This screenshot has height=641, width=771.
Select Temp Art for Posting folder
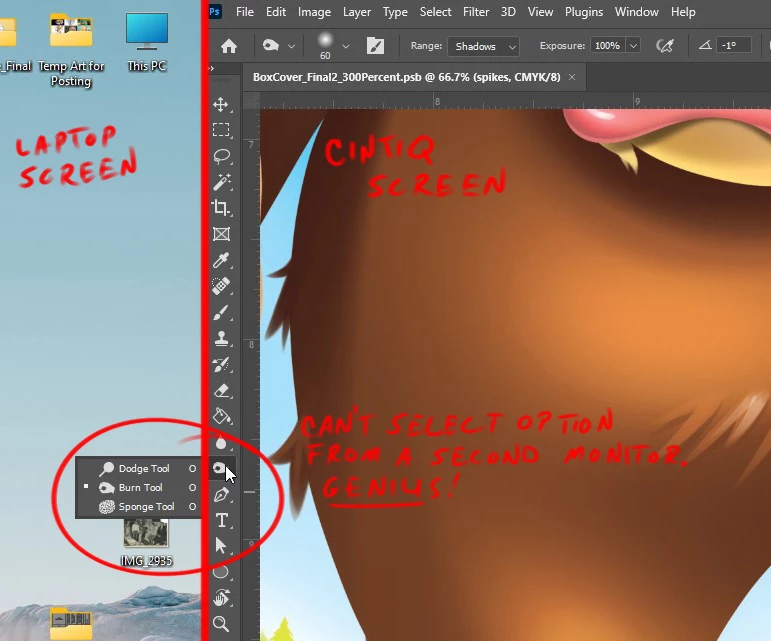pyautogui.click(x=71, y=50)
